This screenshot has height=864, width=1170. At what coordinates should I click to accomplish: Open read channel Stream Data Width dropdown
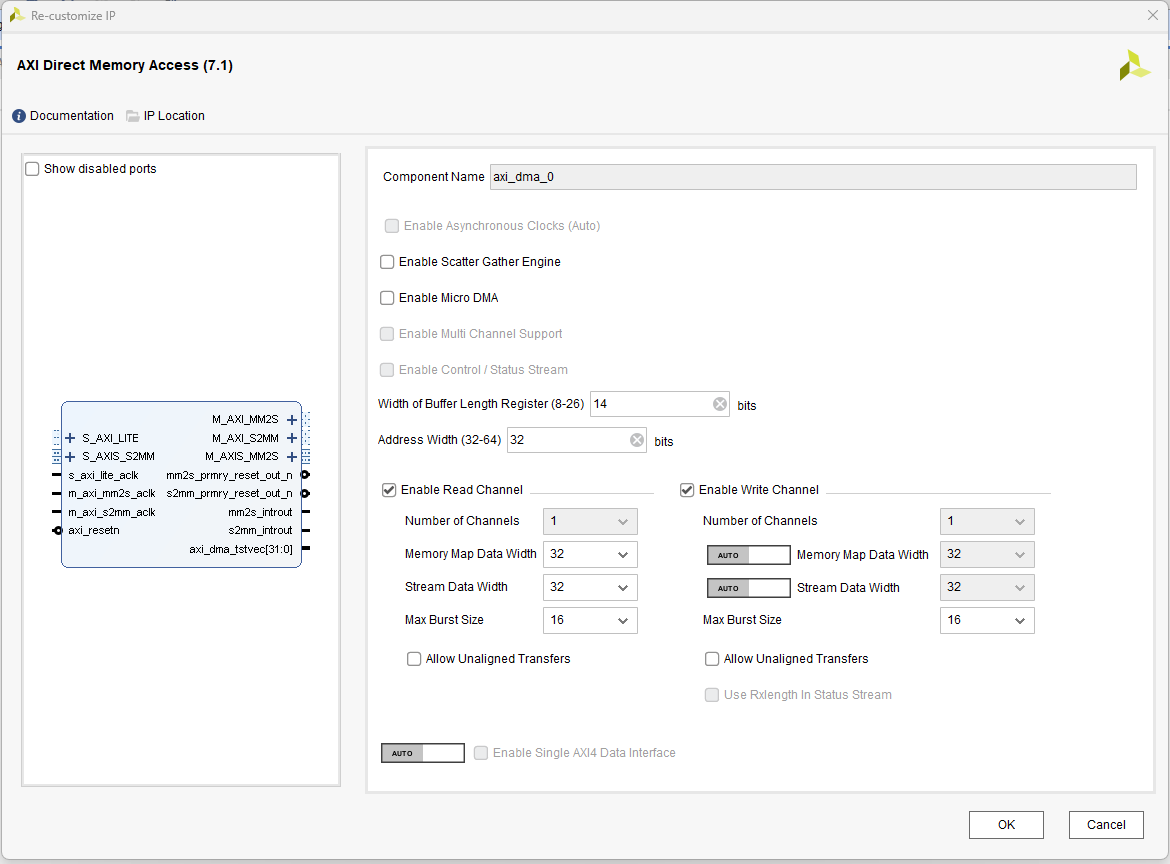pyautogui.click(x=590, y=587)
